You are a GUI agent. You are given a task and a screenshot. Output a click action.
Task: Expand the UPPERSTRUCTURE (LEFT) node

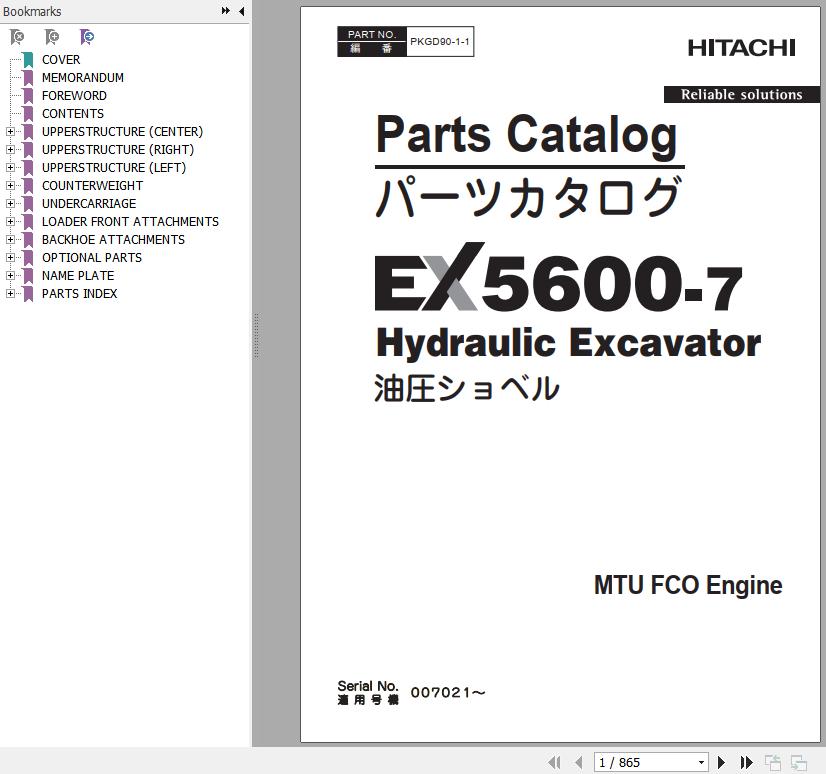tap(10, 168)
